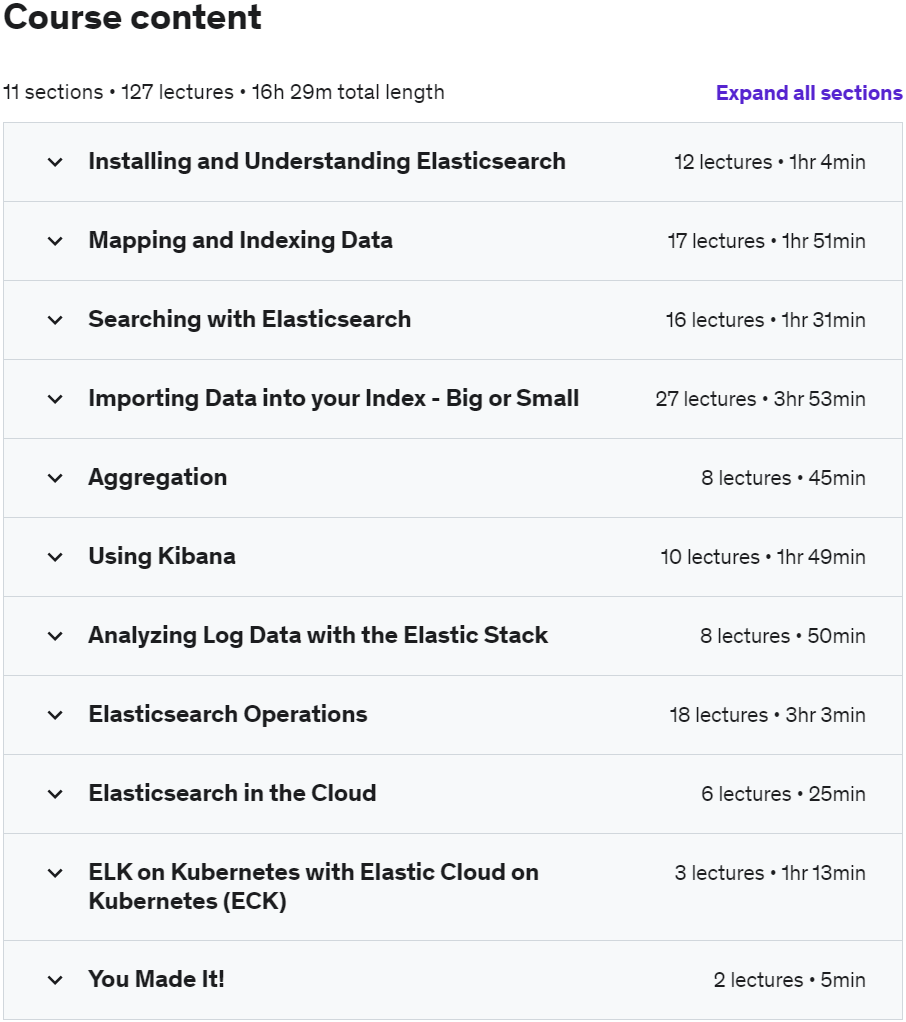
Task: Toggle the Aggregation section chevron
Action: coord(55,478)
